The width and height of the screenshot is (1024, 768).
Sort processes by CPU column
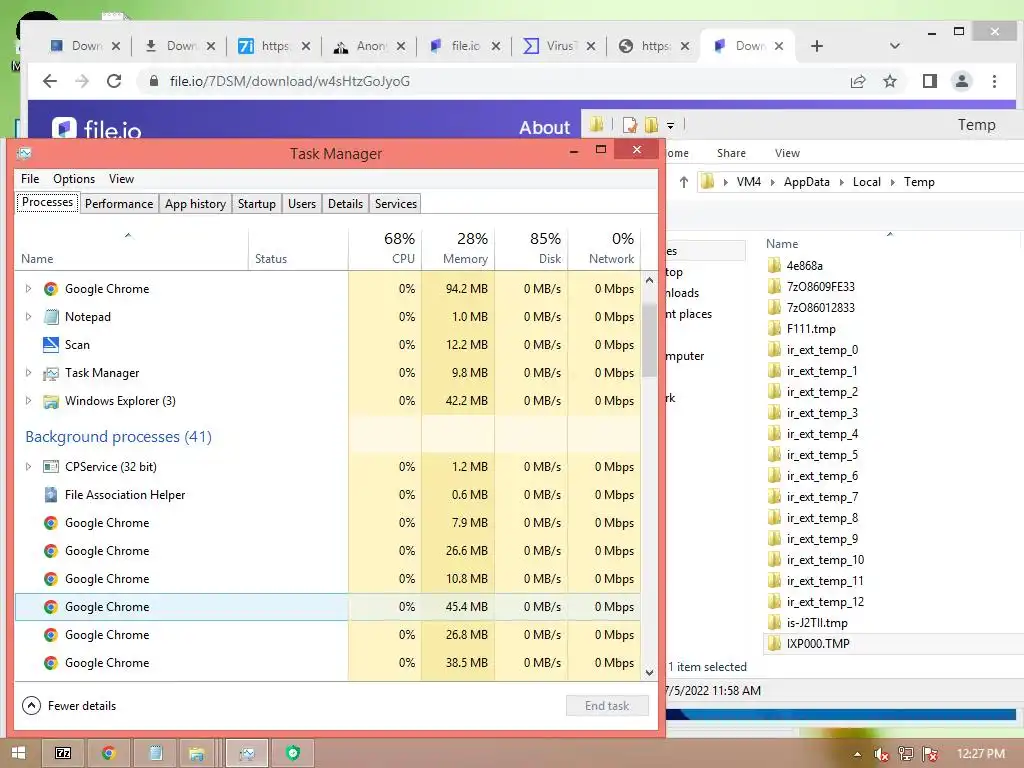click(x=385, y=248)
